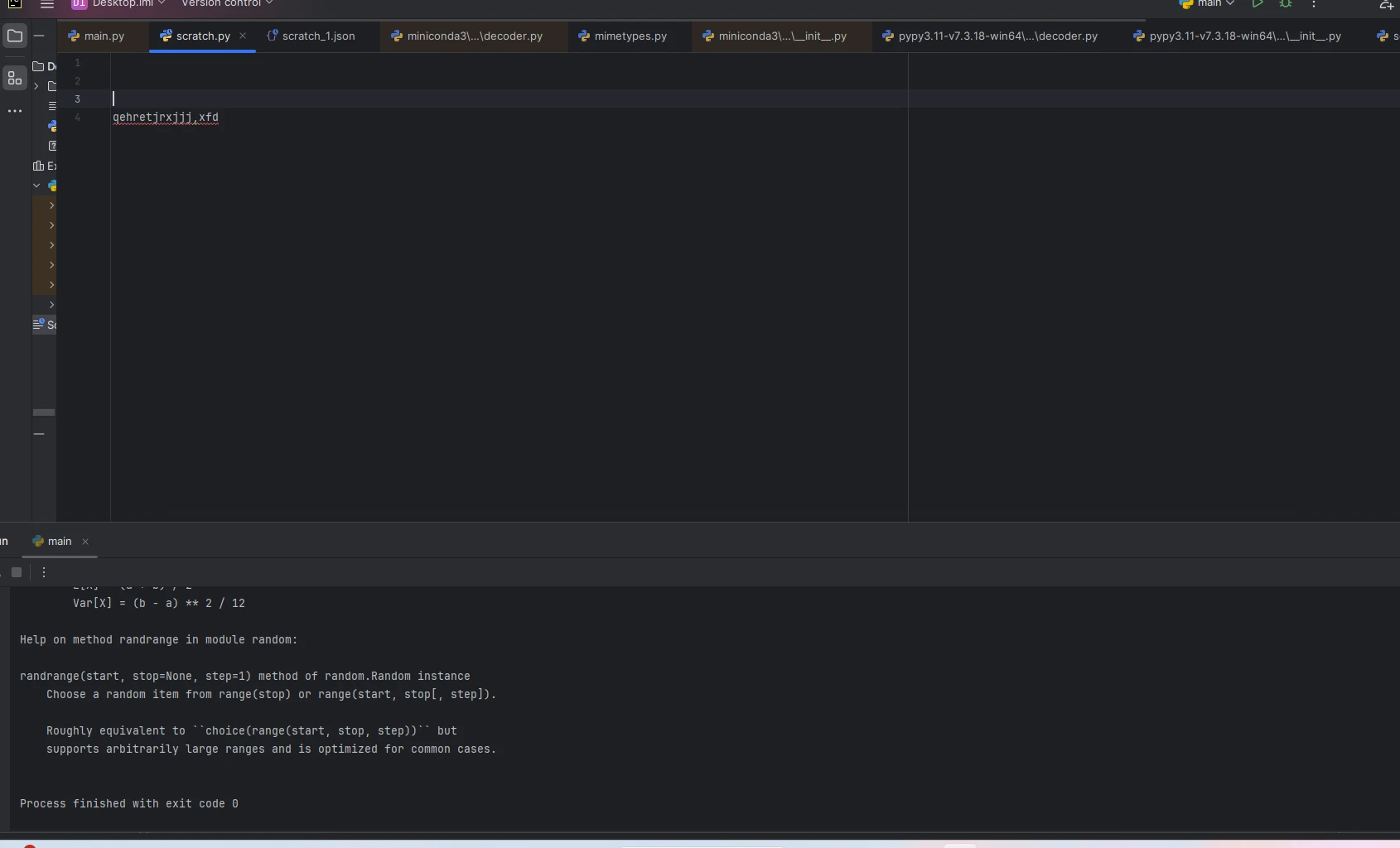Open the Project tool window folder icon
This screenshot has width=1400, height=848.
pos(15,36)
